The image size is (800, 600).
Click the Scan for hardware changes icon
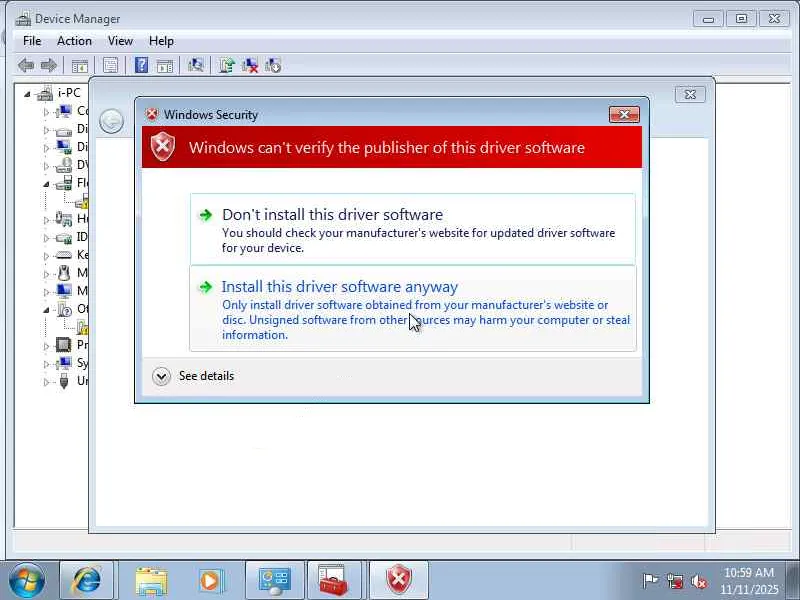[x=195, y=65]
